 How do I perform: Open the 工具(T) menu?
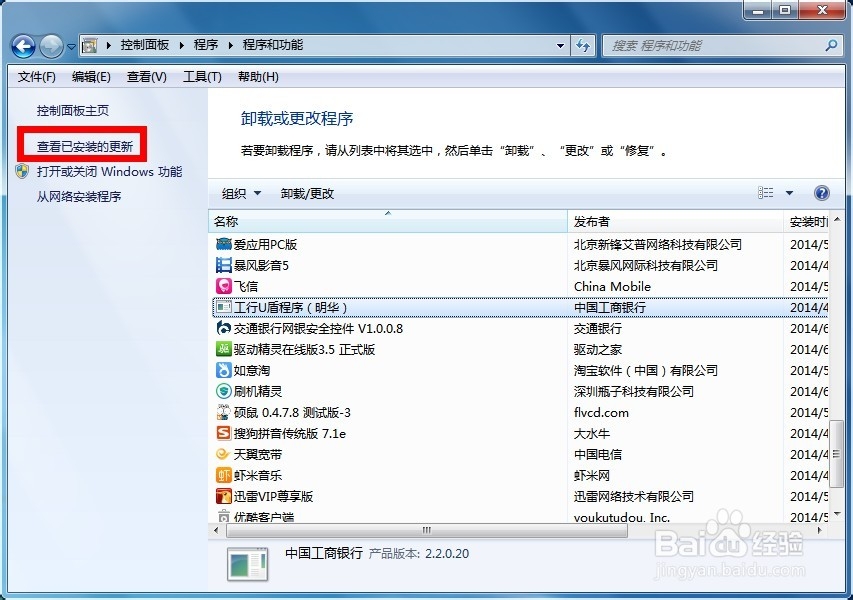(202, 77)
